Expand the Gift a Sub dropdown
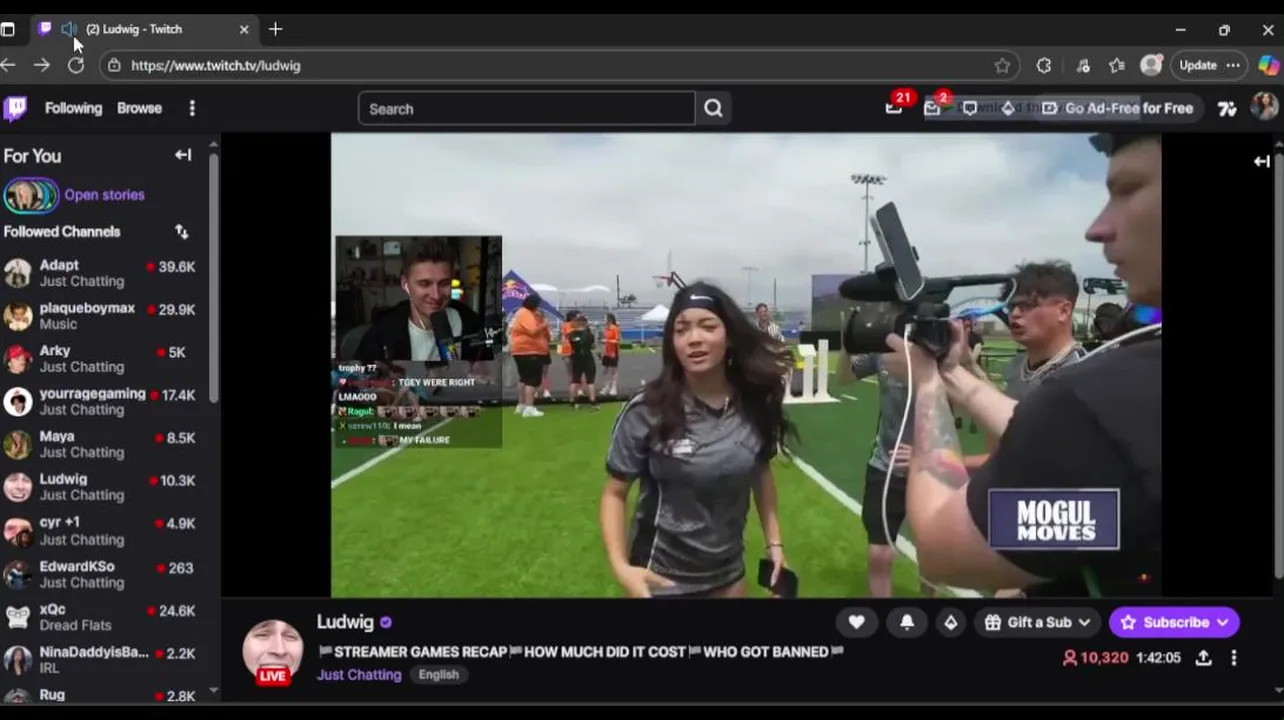The height and width of the screenshot is (720, 1284). tap(1038, 622)
